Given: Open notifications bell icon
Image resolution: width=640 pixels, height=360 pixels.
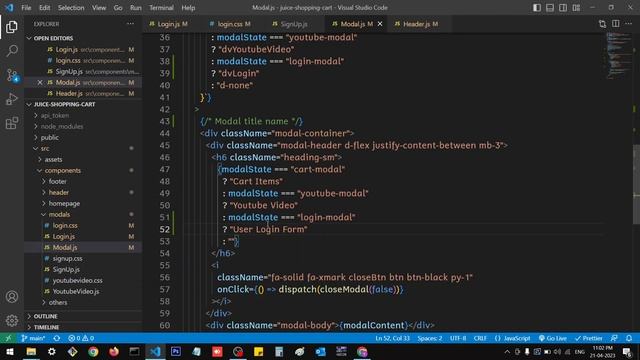Looking at the screenshot, I should coord(629,338).
